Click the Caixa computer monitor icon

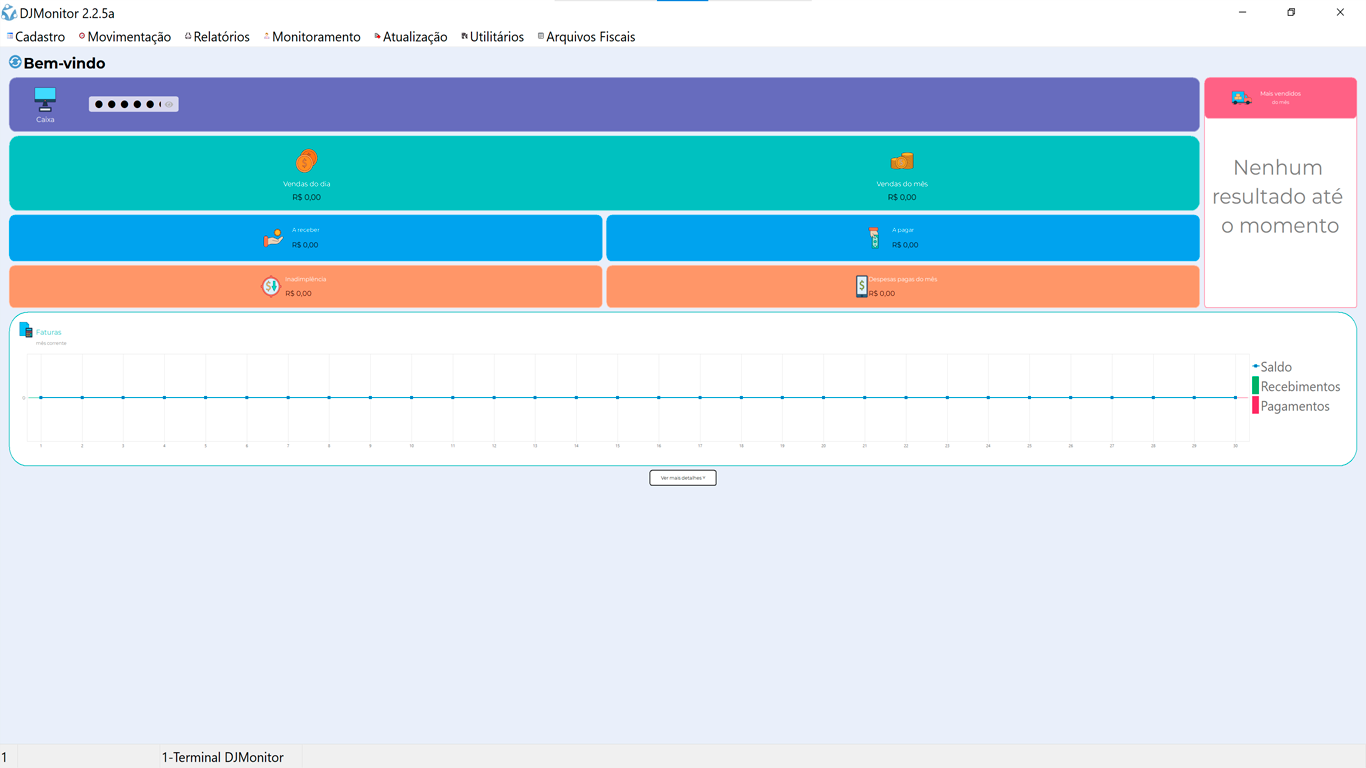[45, 98]
